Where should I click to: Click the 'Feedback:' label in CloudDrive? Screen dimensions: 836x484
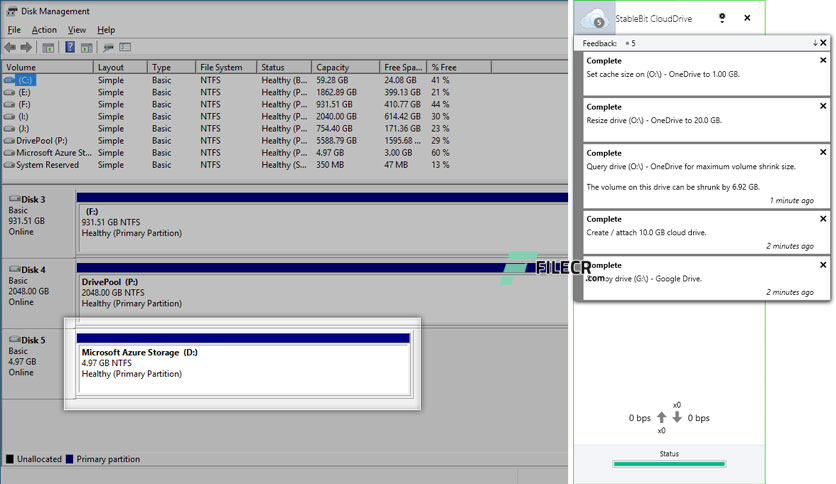[599, 43]
